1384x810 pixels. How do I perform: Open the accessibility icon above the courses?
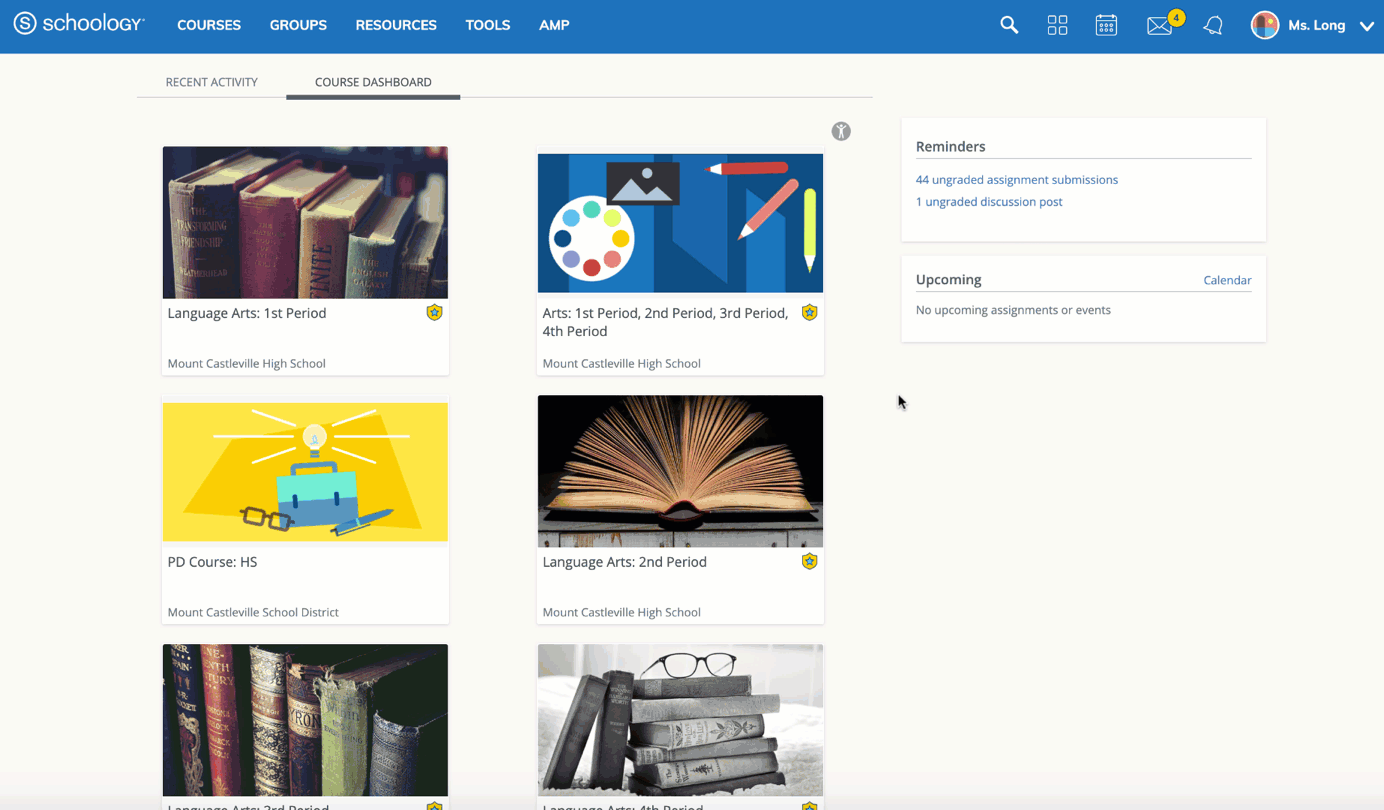(841, 131)
